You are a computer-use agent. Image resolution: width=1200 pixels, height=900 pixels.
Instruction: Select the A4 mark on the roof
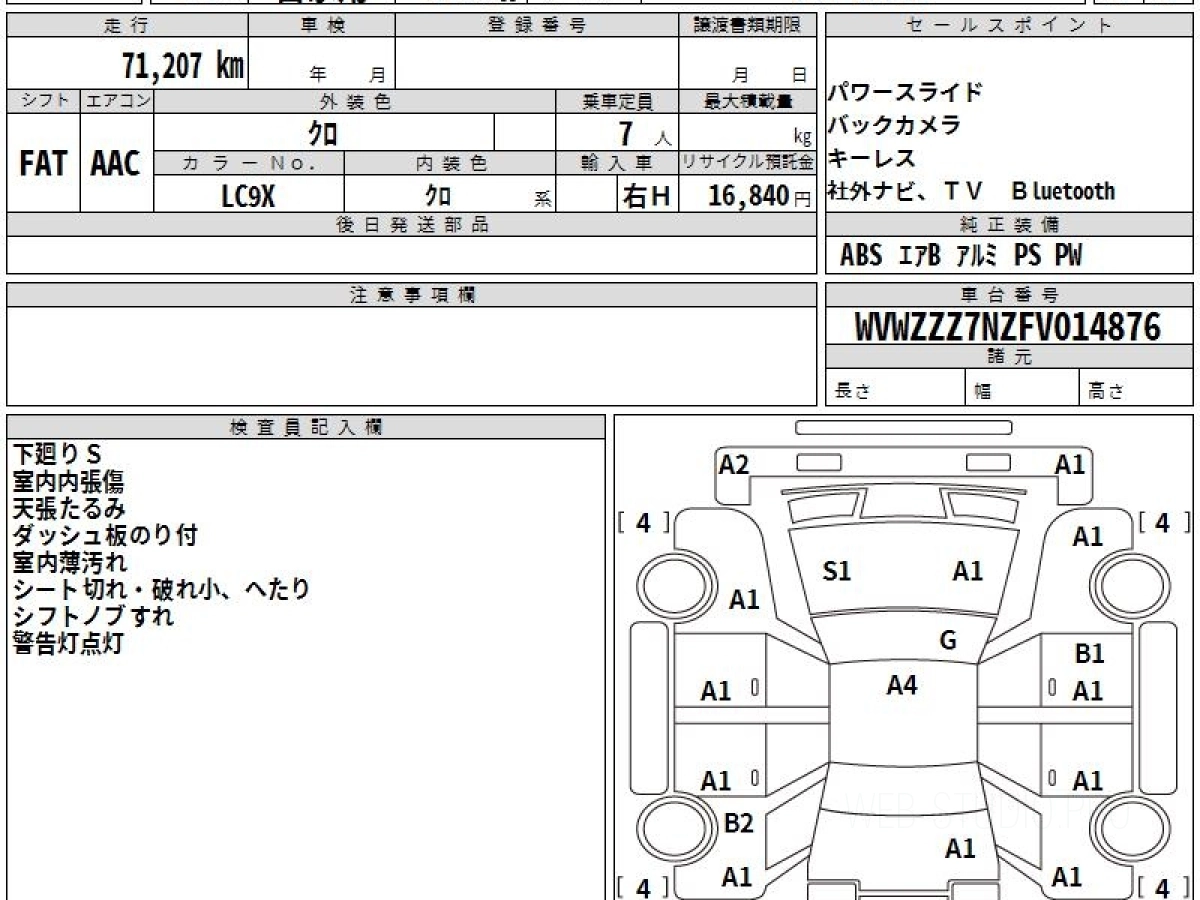902,685
